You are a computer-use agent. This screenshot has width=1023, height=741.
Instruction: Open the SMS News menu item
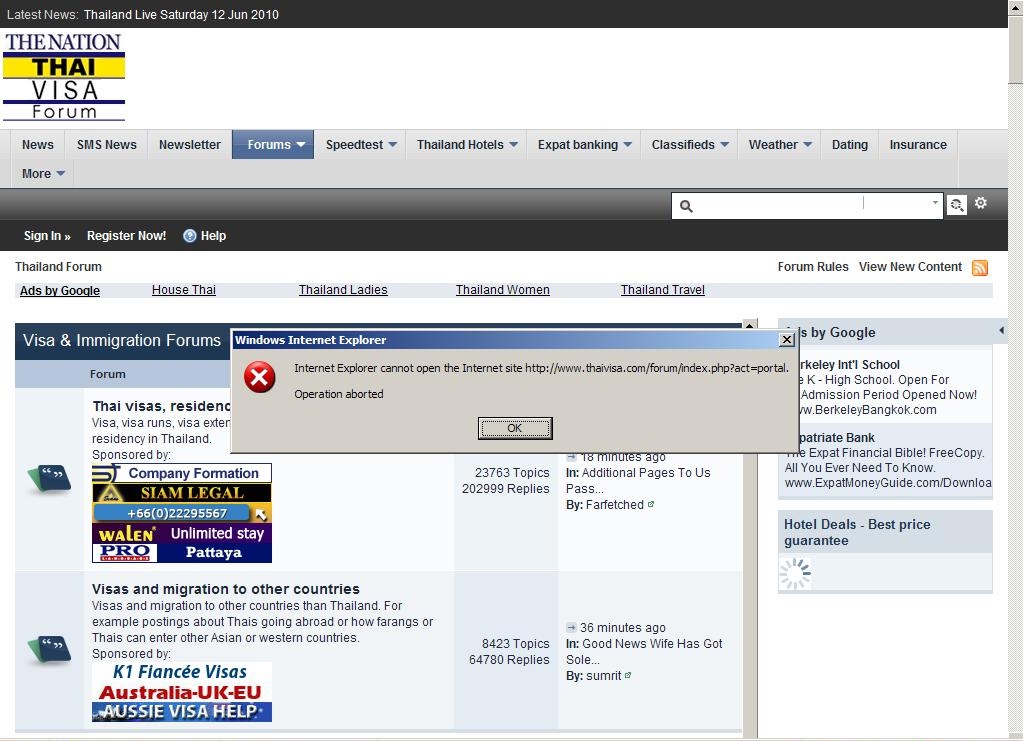point(107,145)
